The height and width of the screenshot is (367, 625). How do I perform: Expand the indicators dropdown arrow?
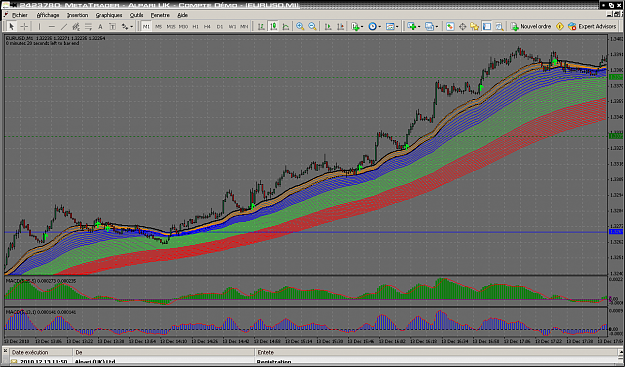[x=362, y=27]
